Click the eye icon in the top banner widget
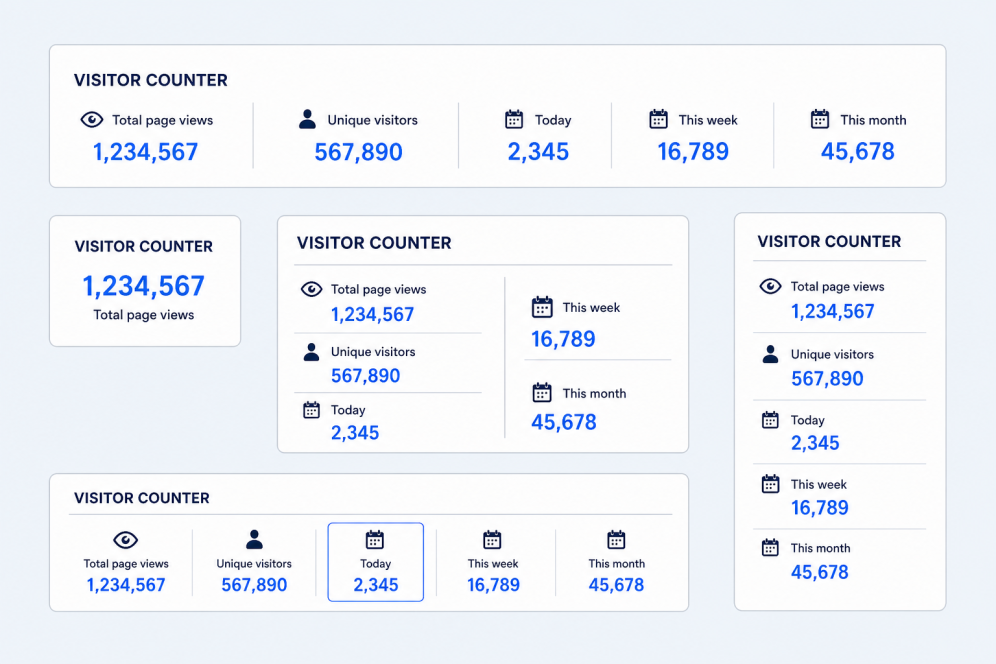 point(92,119)
